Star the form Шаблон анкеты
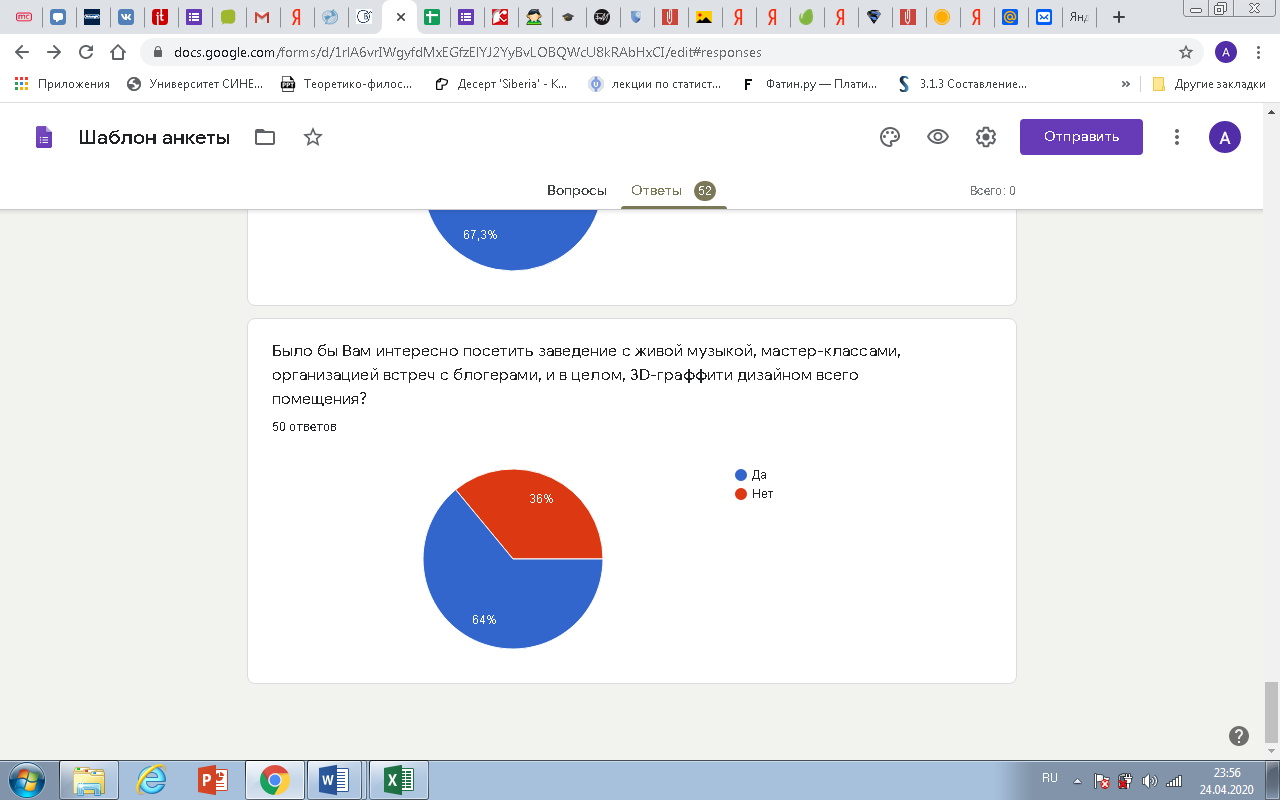 [313, 137]
